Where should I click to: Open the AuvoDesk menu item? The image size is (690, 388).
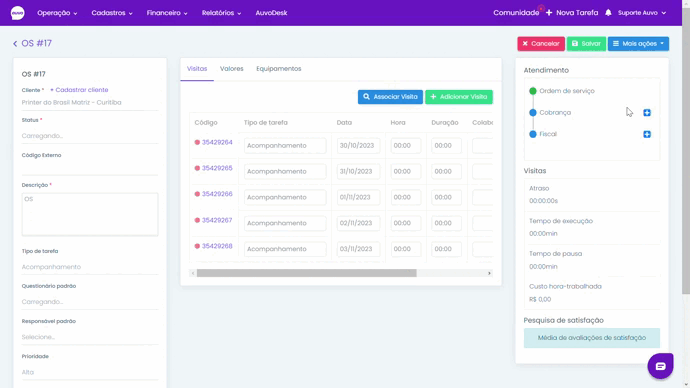[271, 13]
